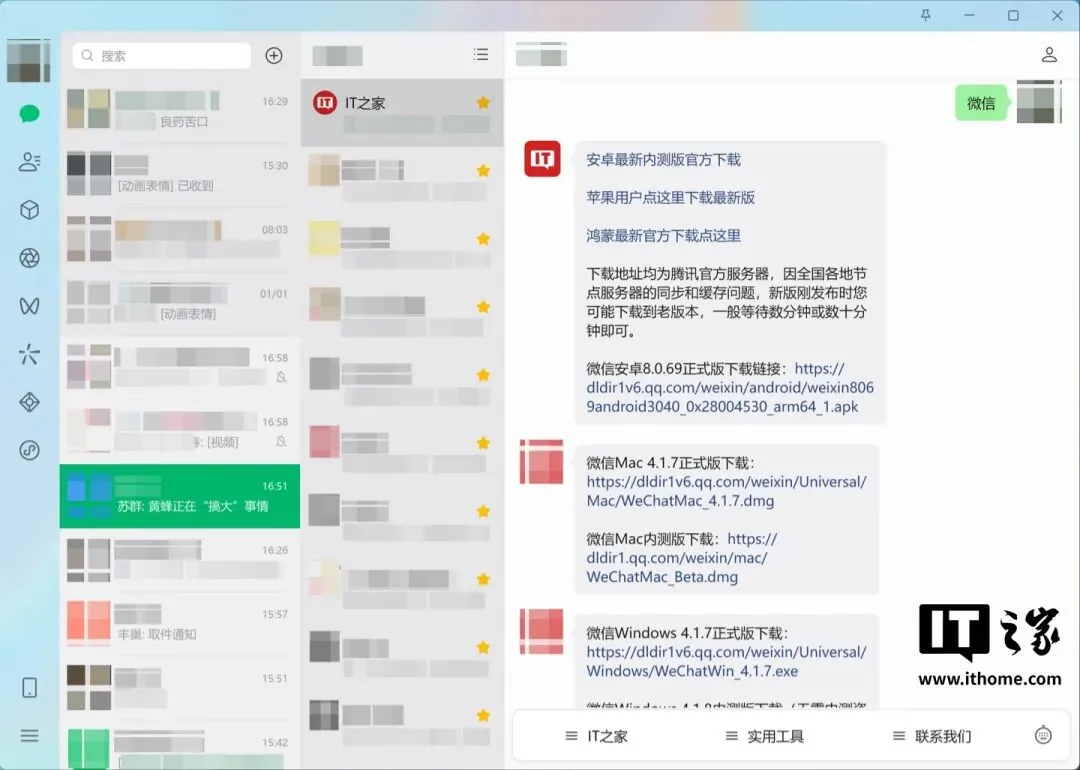Open Moments using the aperture icon

pos(28,258)
